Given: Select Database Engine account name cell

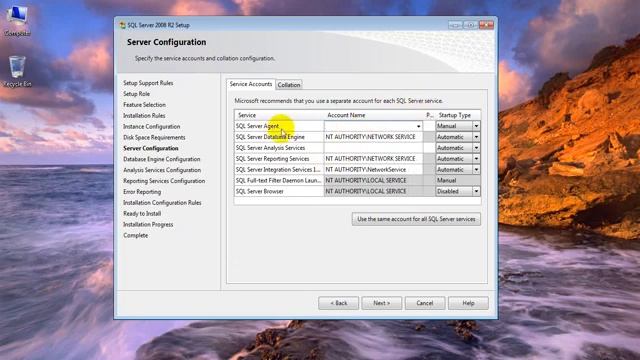Looking at the screenshot, I should 373,137.
